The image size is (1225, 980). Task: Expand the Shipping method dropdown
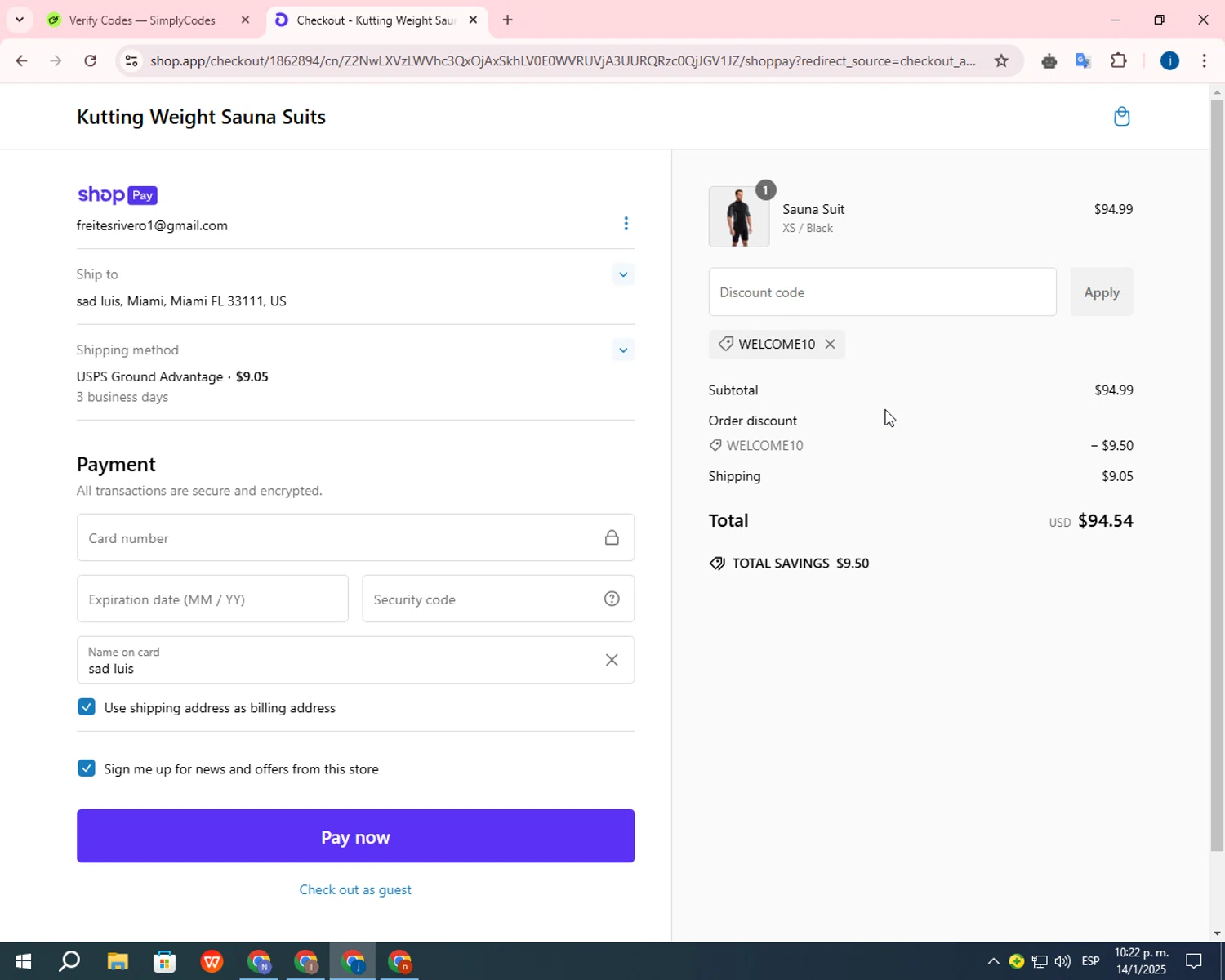(x=623, y=350)
